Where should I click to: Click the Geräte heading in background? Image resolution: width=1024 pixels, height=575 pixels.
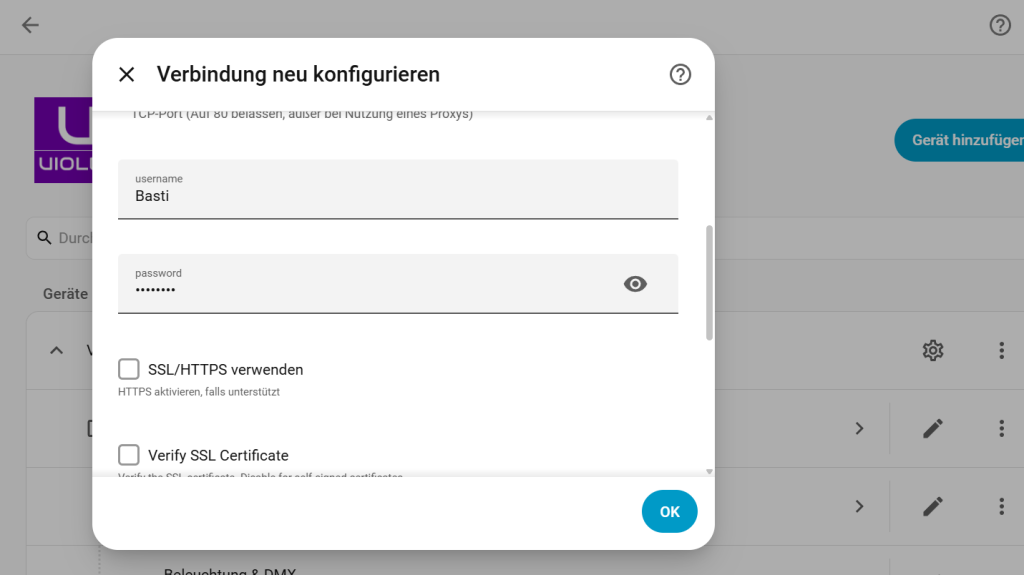coord(65,294)
